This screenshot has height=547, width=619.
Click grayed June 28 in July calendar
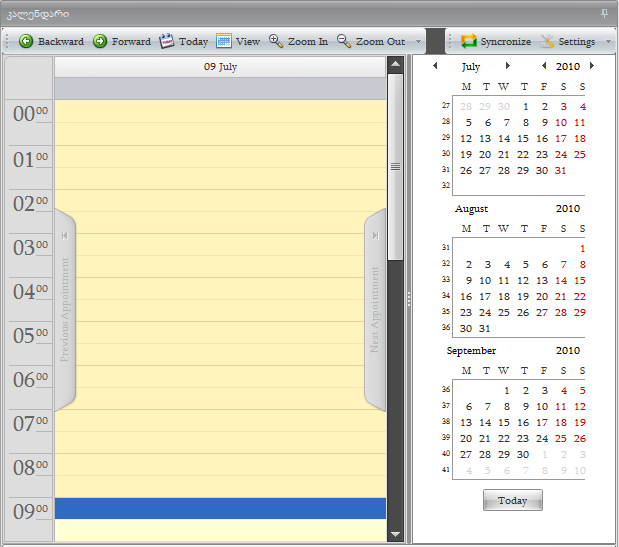click(x=466, y=107)
